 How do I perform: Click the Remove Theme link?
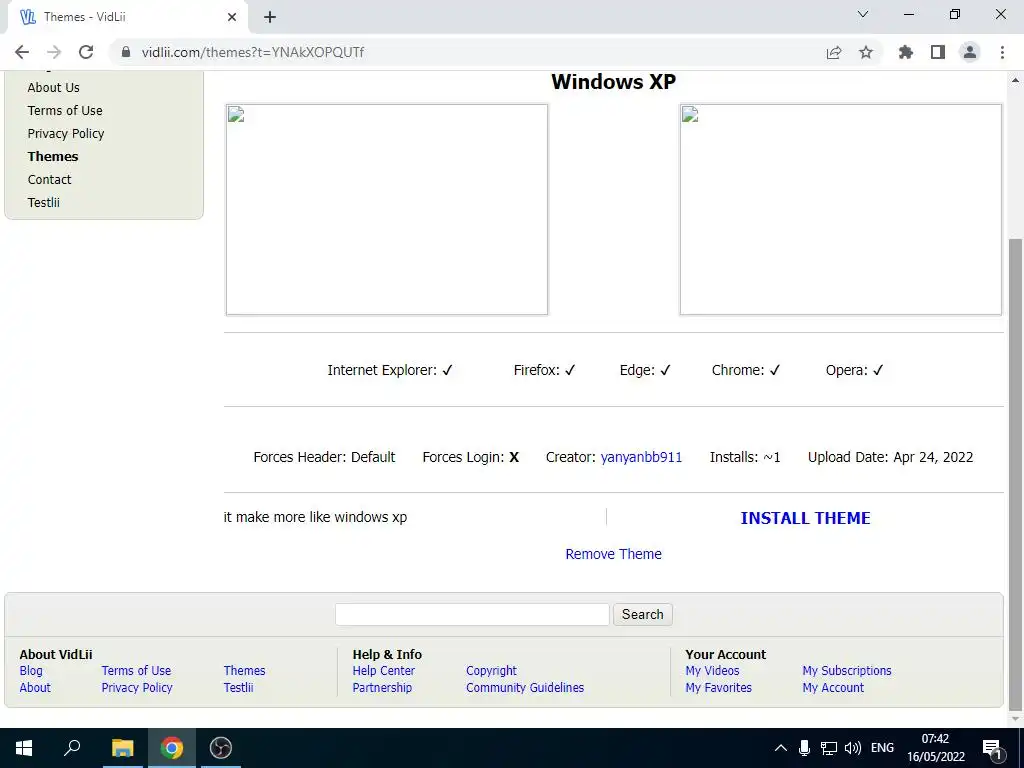click(613, 554)
